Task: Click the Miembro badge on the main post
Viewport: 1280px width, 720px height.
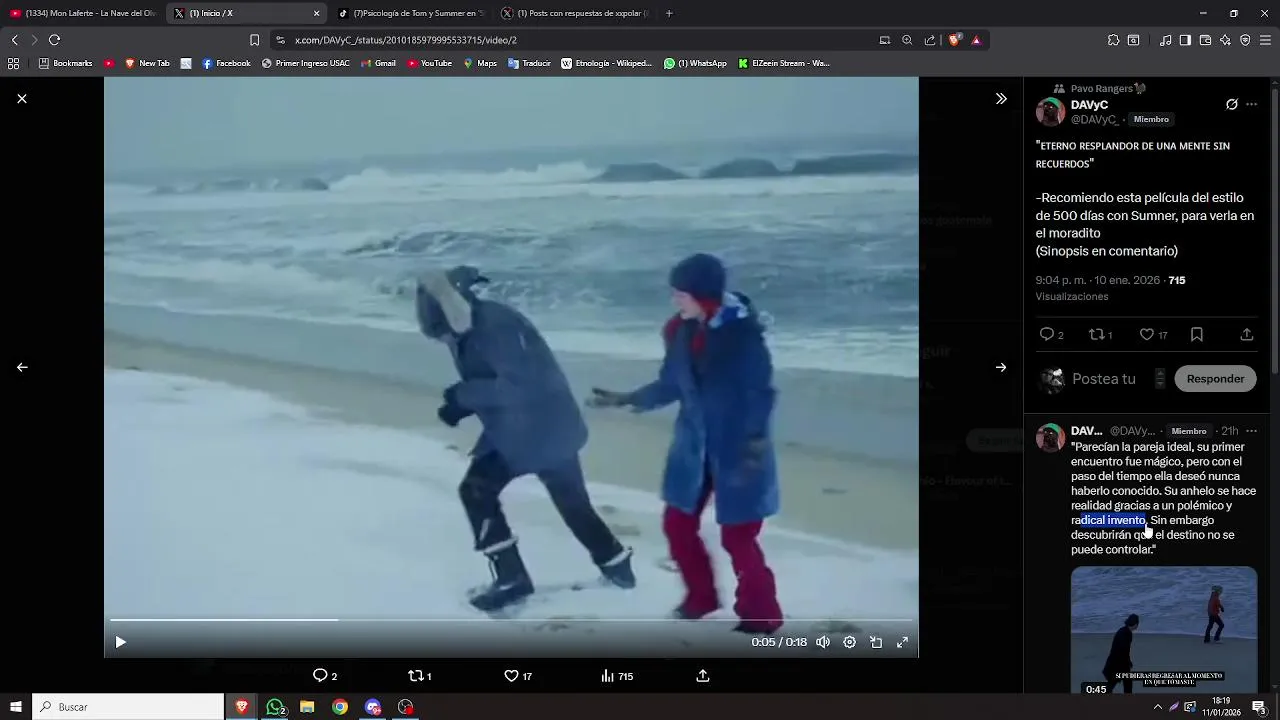Action: pos(1151,119)
